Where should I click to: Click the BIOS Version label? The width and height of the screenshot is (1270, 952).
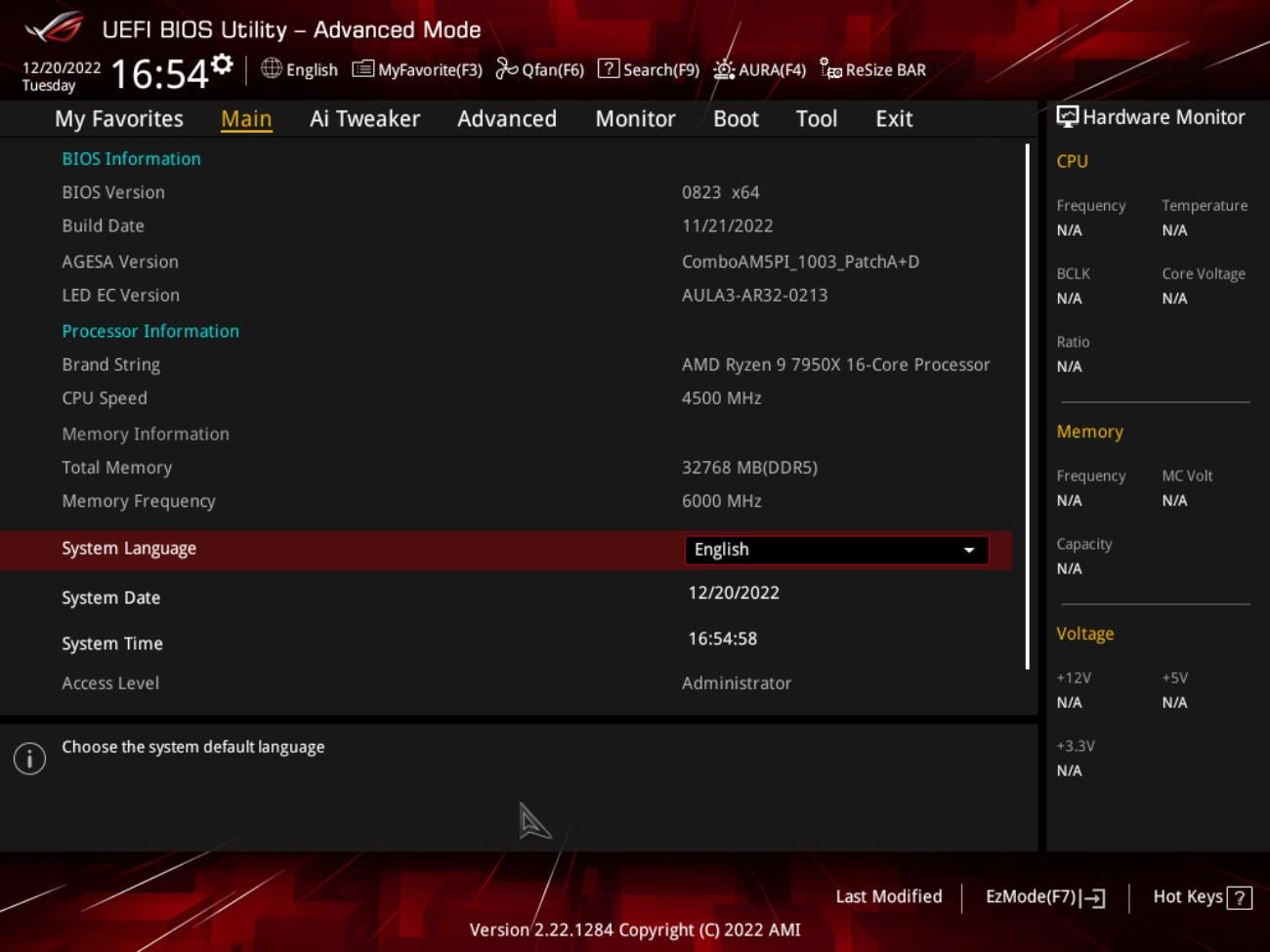113,192
